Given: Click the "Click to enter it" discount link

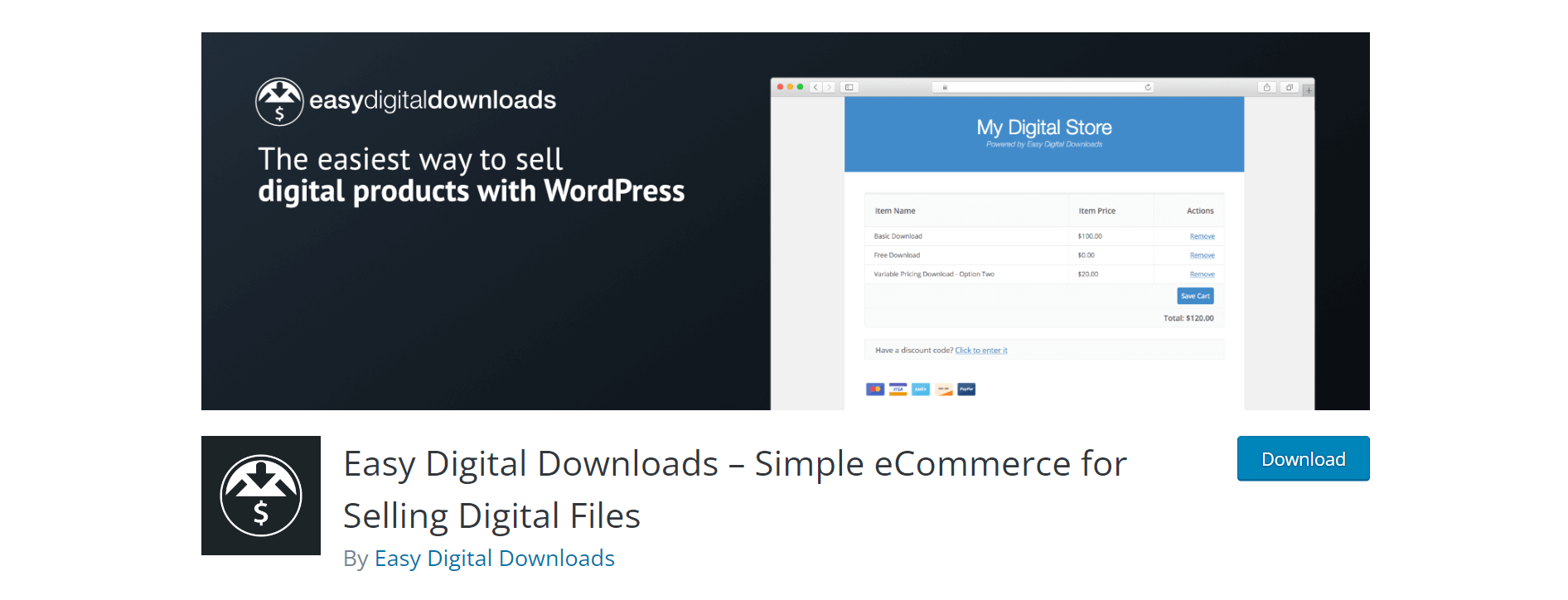Looking at the screenshot, I should (x=981, y=351).
